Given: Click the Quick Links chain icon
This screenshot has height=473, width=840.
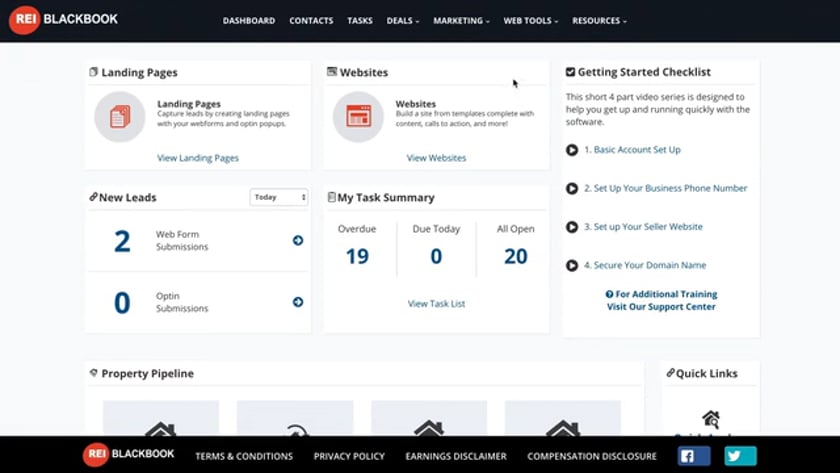Looking at the screenshot, I should pyautogui.click(x=670, y=373).
